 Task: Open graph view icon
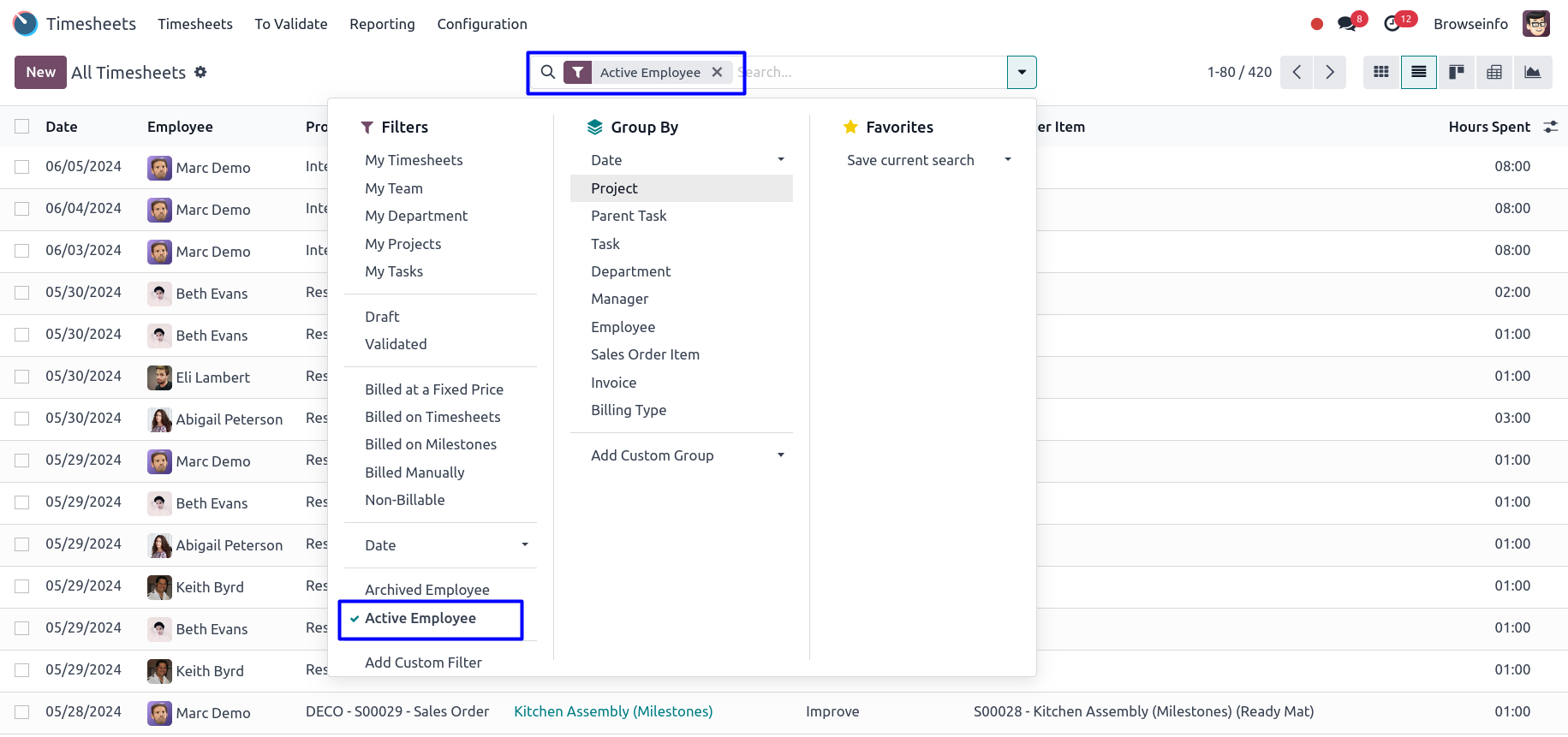[1532, 72]
